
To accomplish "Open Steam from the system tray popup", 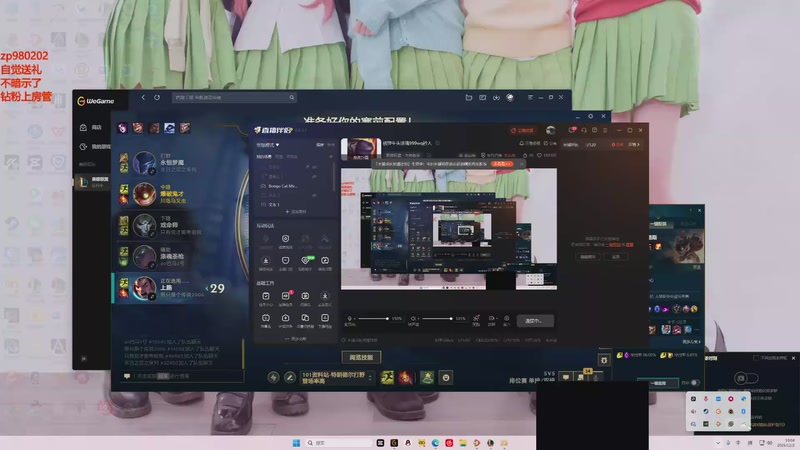I will click(706, 411).
